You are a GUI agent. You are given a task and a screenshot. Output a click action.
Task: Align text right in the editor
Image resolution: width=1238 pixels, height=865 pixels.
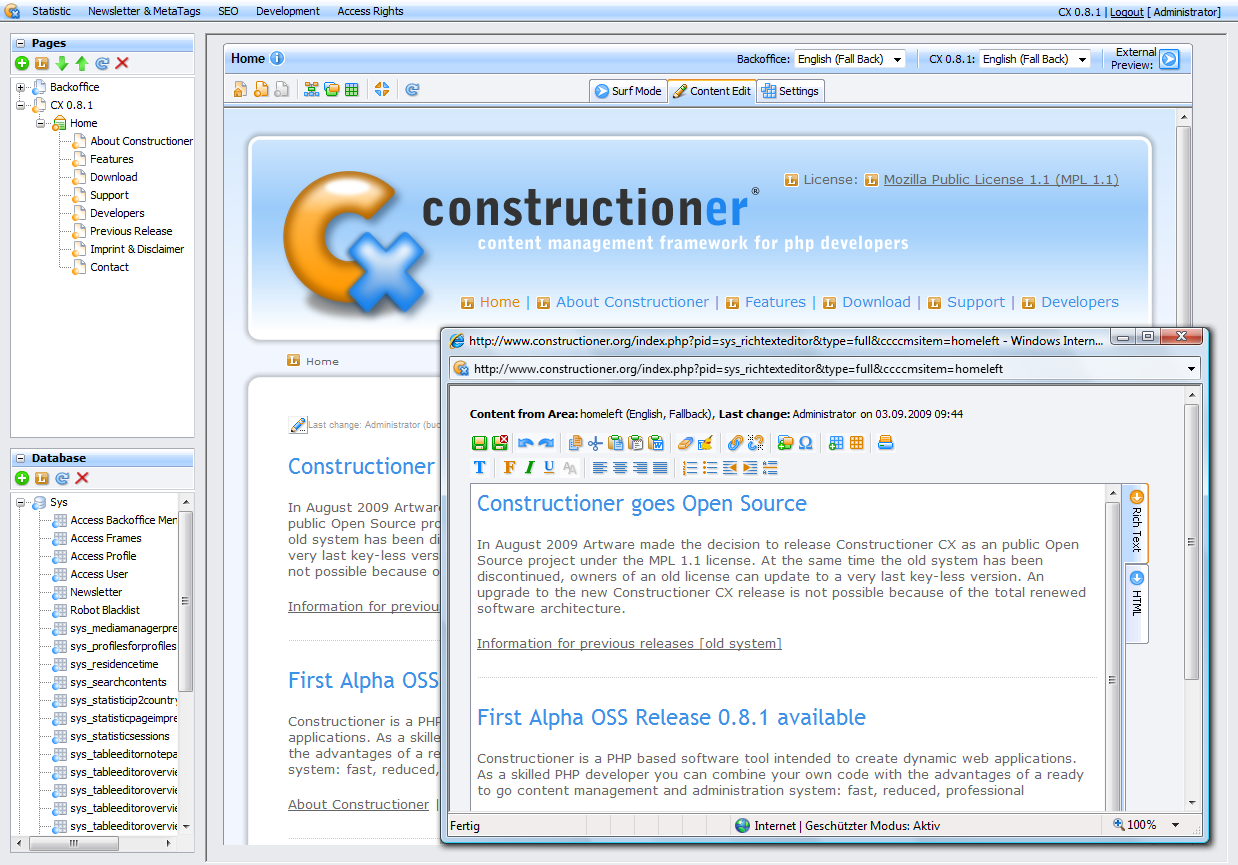(x=640, y=467)
